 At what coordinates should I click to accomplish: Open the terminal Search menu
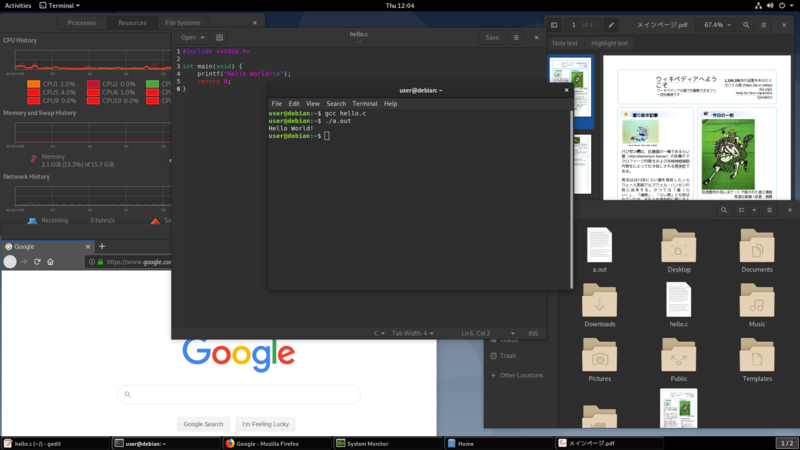coord(336,104)
